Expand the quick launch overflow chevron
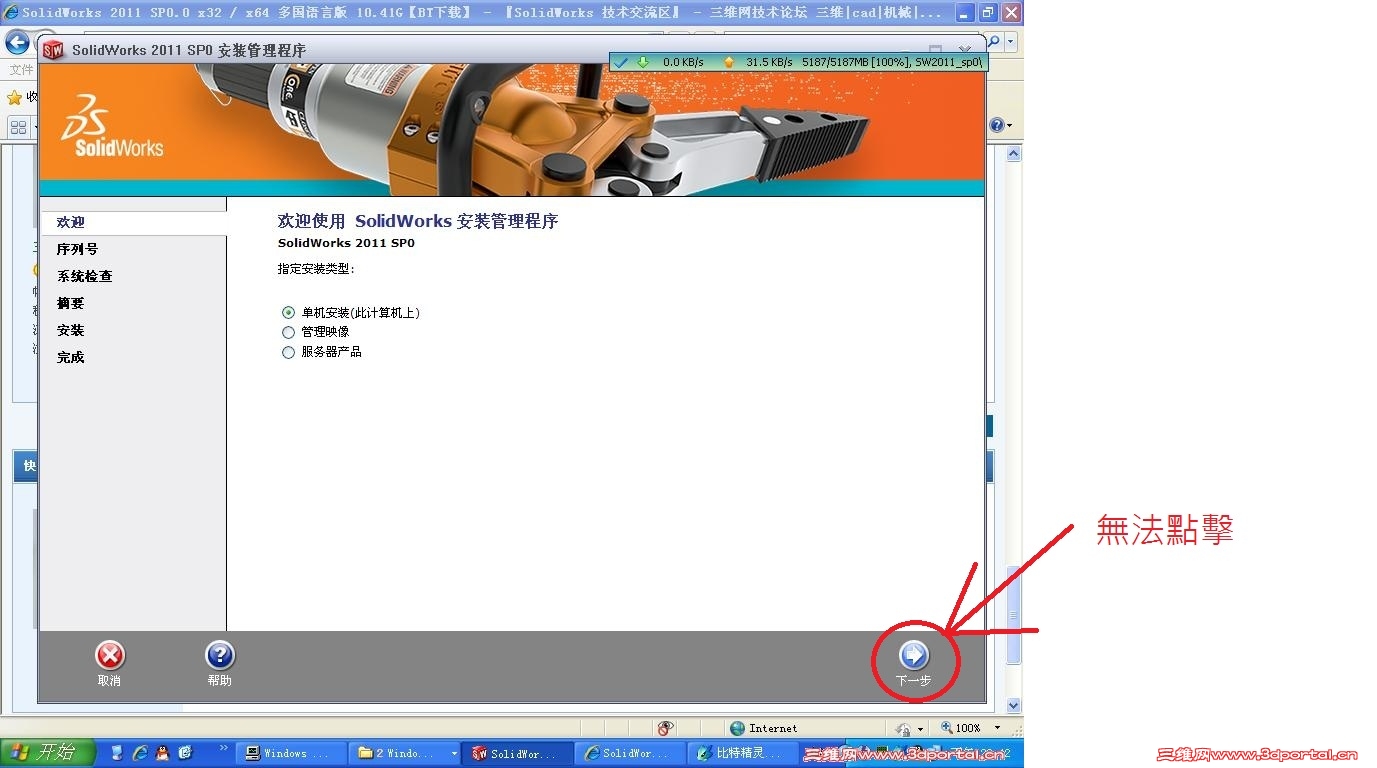The image size is (1377, 768). [223, 748]
